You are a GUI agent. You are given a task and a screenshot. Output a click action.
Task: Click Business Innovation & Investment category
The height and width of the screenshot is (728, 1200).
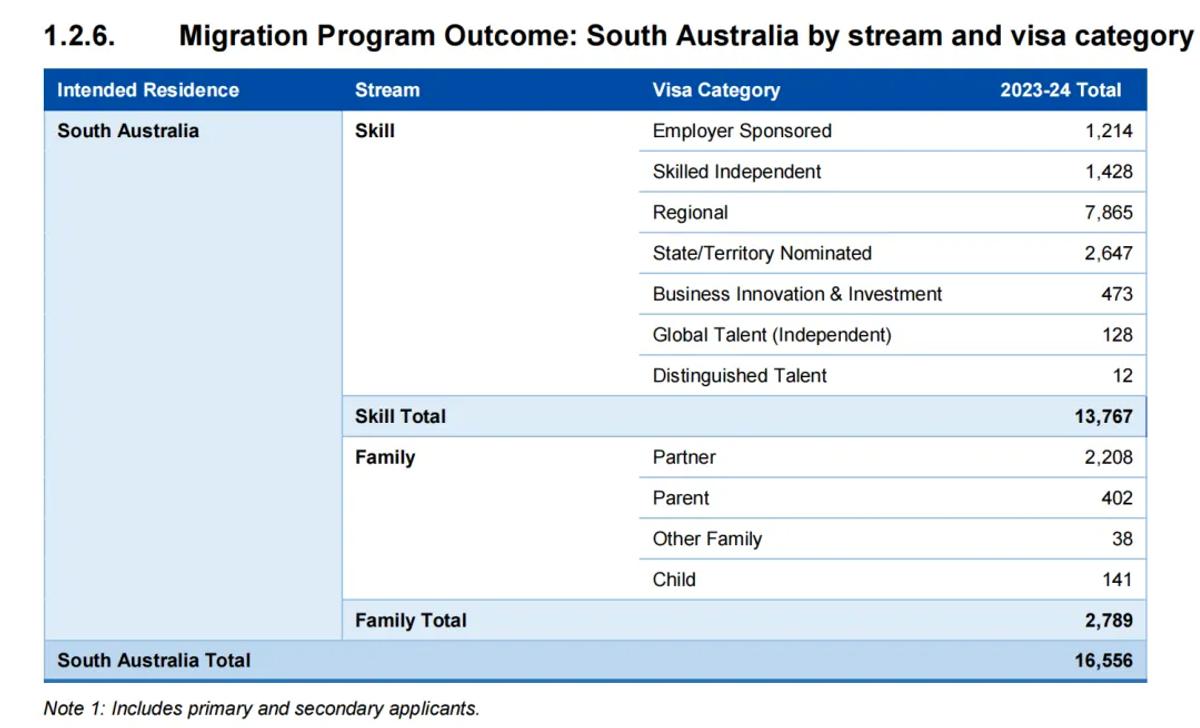coord(797,294)
